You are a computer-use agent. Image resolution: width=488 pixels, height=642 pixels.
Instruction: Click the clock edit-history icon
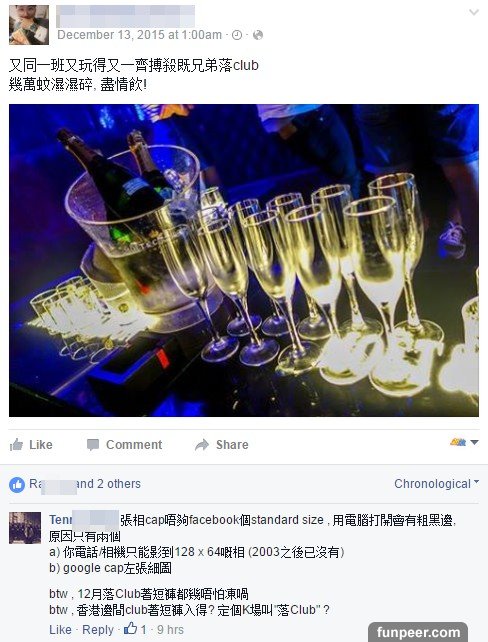coord(237,35)
